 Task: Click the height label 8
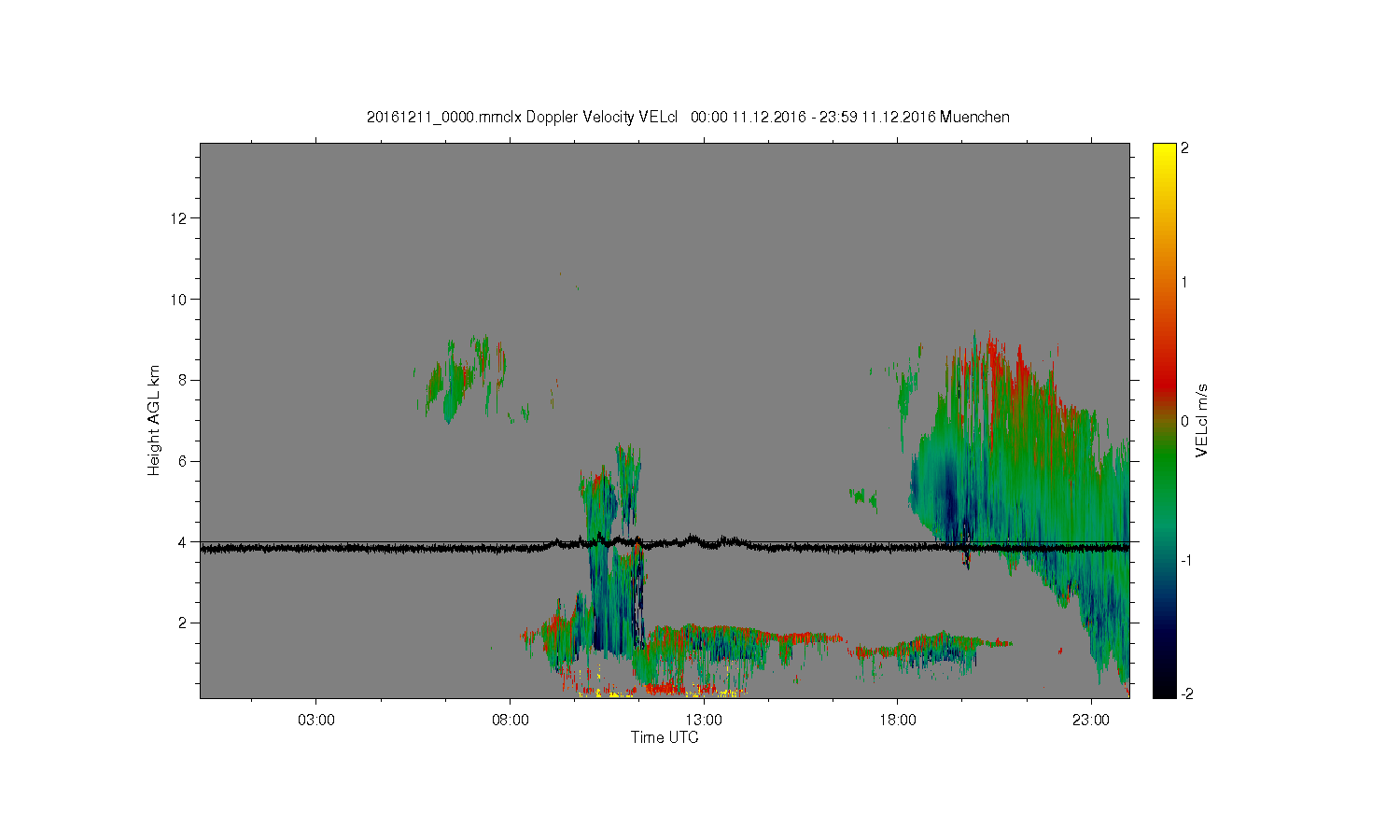(x=184, y=380)
